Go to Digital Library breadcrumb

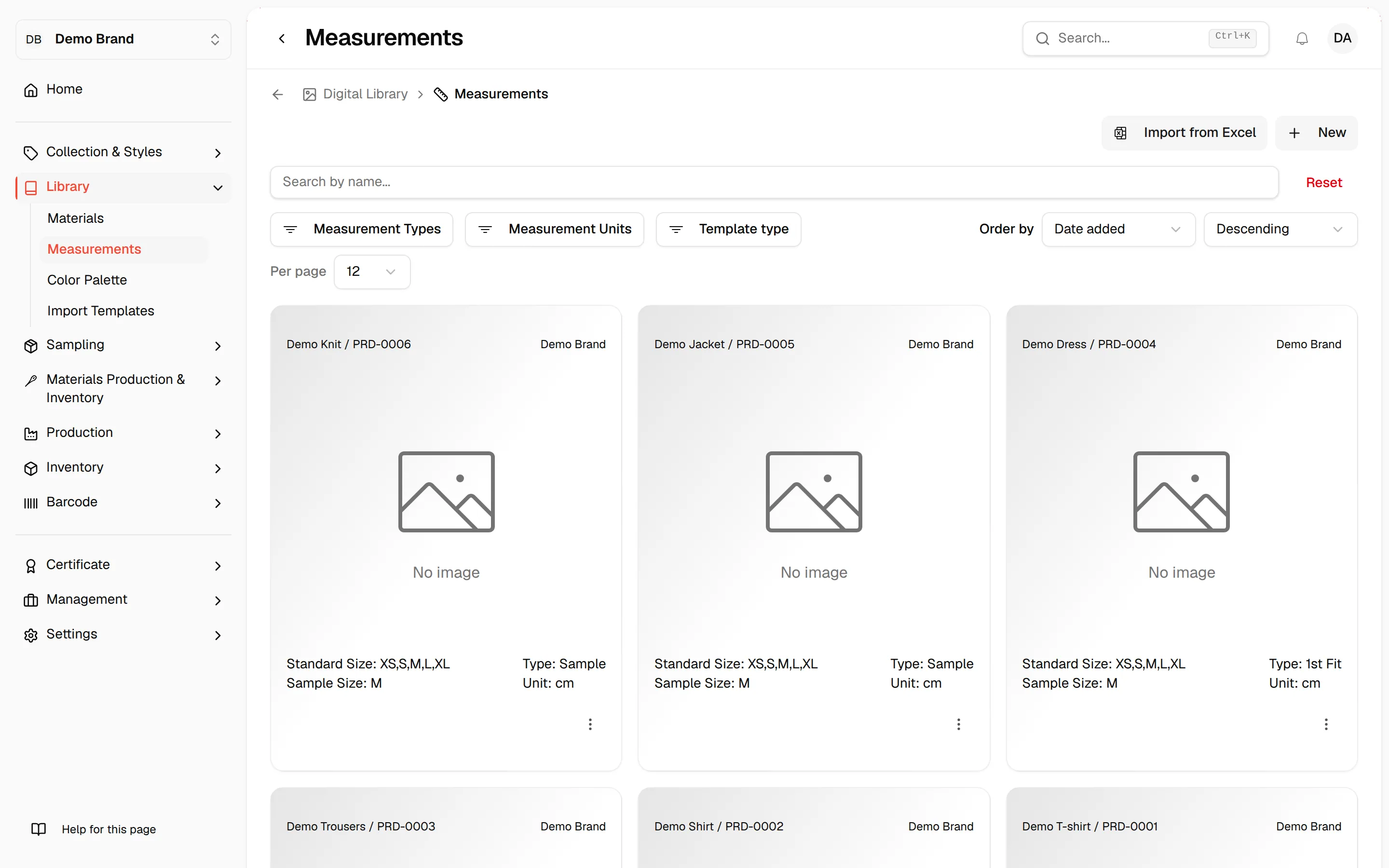point(355,94)
